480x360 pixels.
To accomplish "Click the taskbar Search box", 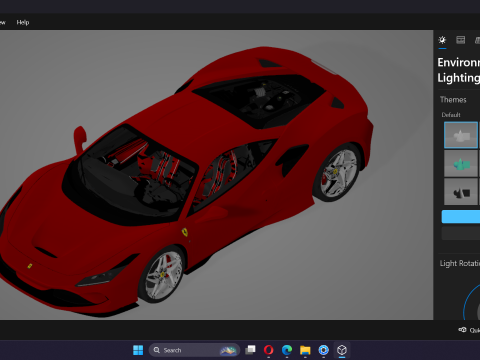I will coord(194,350).
